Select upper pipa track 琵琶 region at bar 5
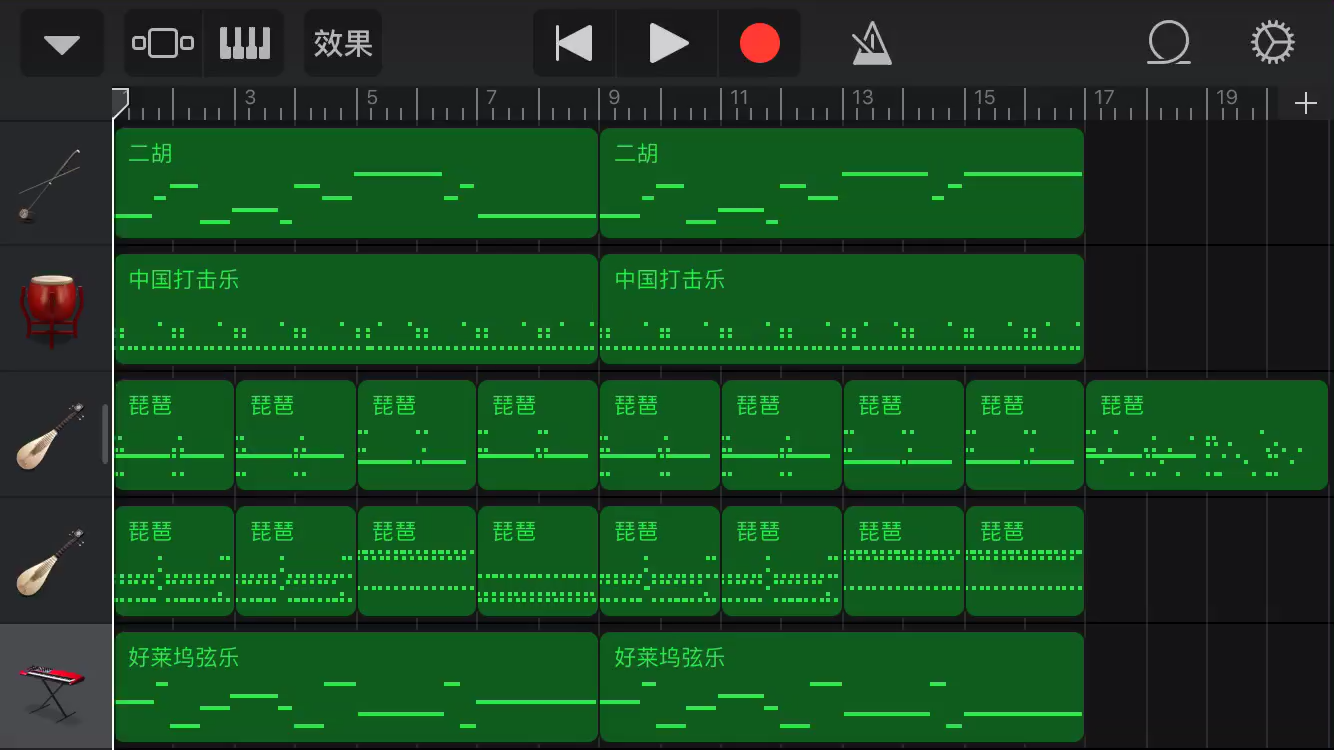The width and height of the screenshot is (1334, 750). pyautogui.click(x=417, y=435)
